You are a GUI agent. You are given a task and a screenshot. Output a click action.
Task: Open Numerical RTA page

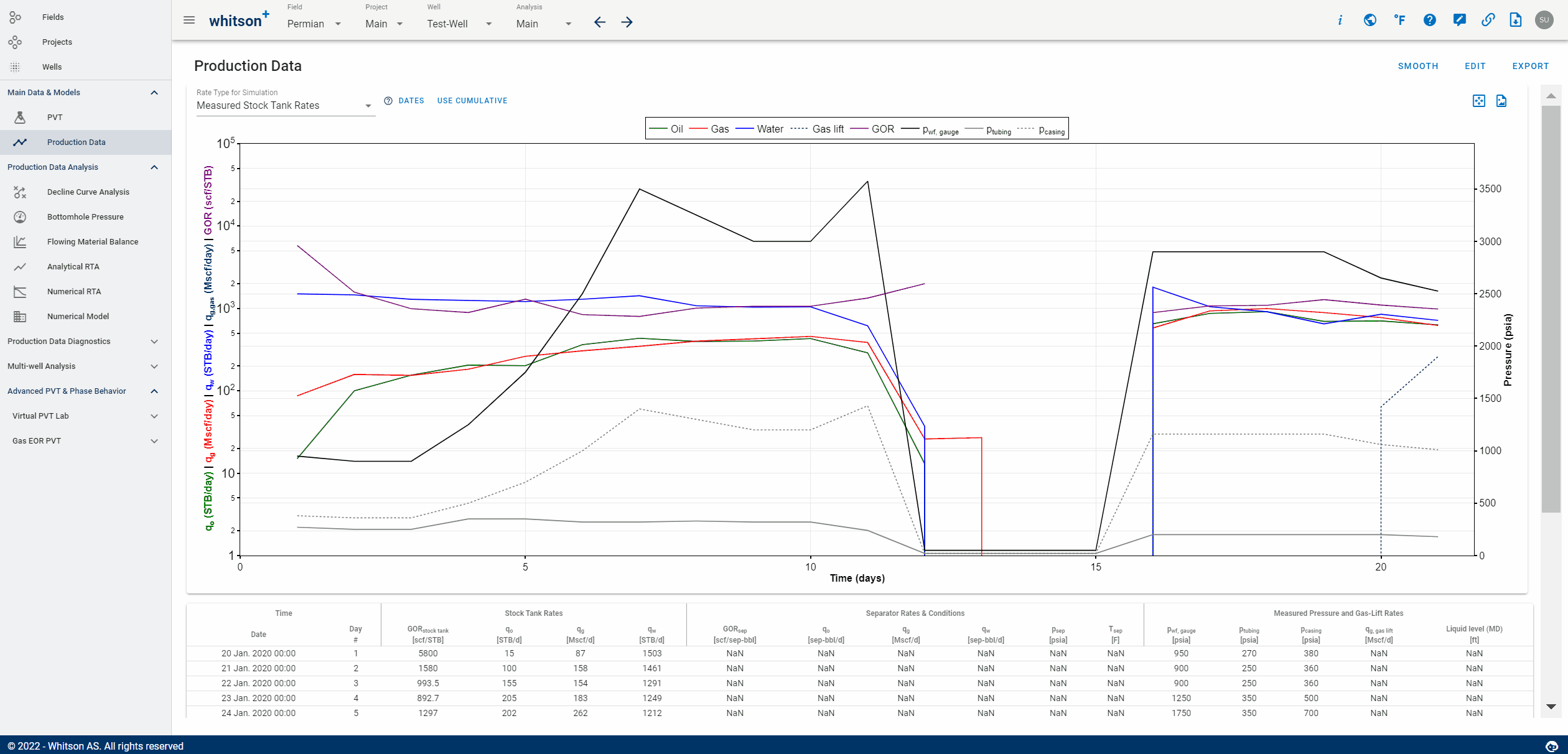click(86, 292)
